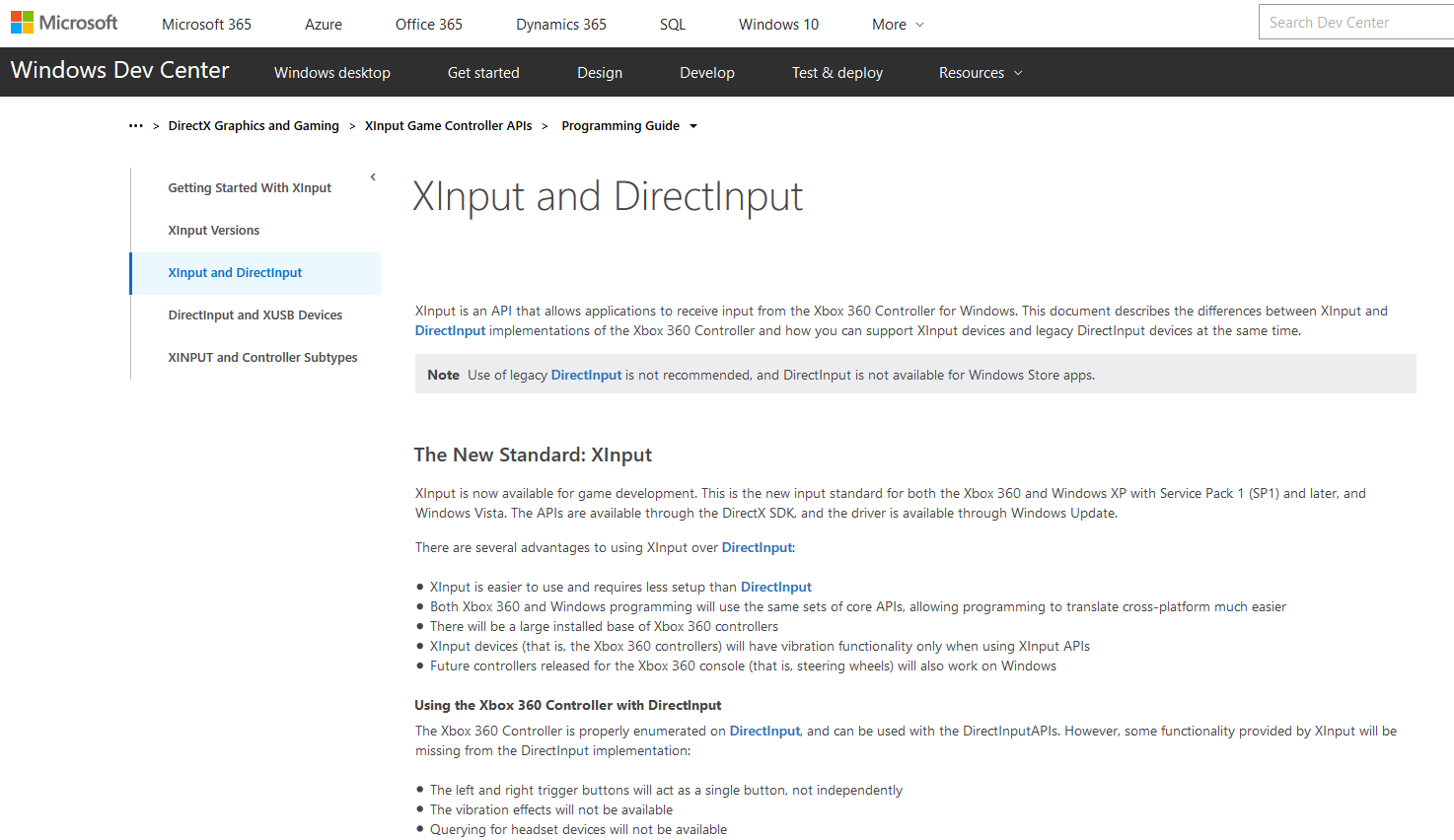This screenshot has width=1454, height=840.
Task: Click the bullet 'The left and right trigger buttons'
Action: pyautogui.click(x=666, y=791)
